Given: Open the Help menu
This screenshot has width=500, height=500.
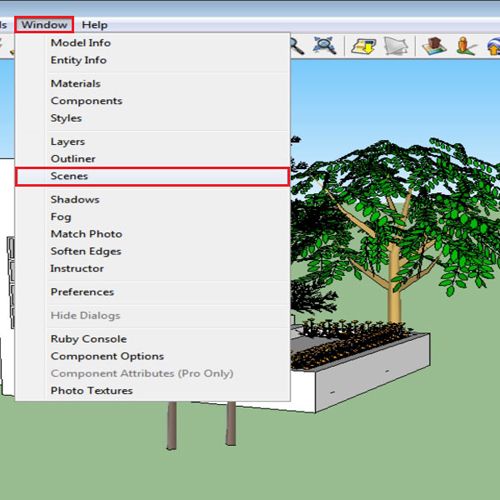Looking at the screenshot, I should click(95, 25).
